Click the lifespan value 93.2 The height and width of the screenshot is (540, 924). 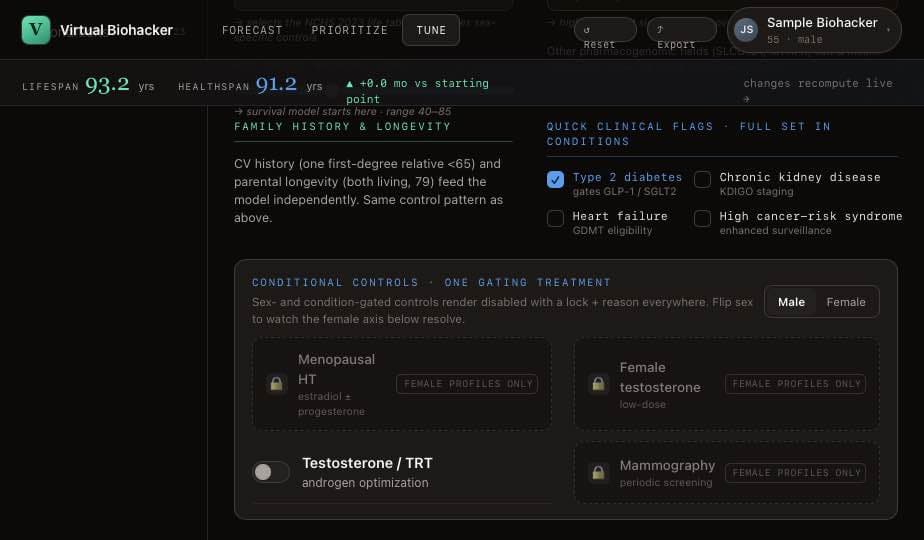point(107,85)
